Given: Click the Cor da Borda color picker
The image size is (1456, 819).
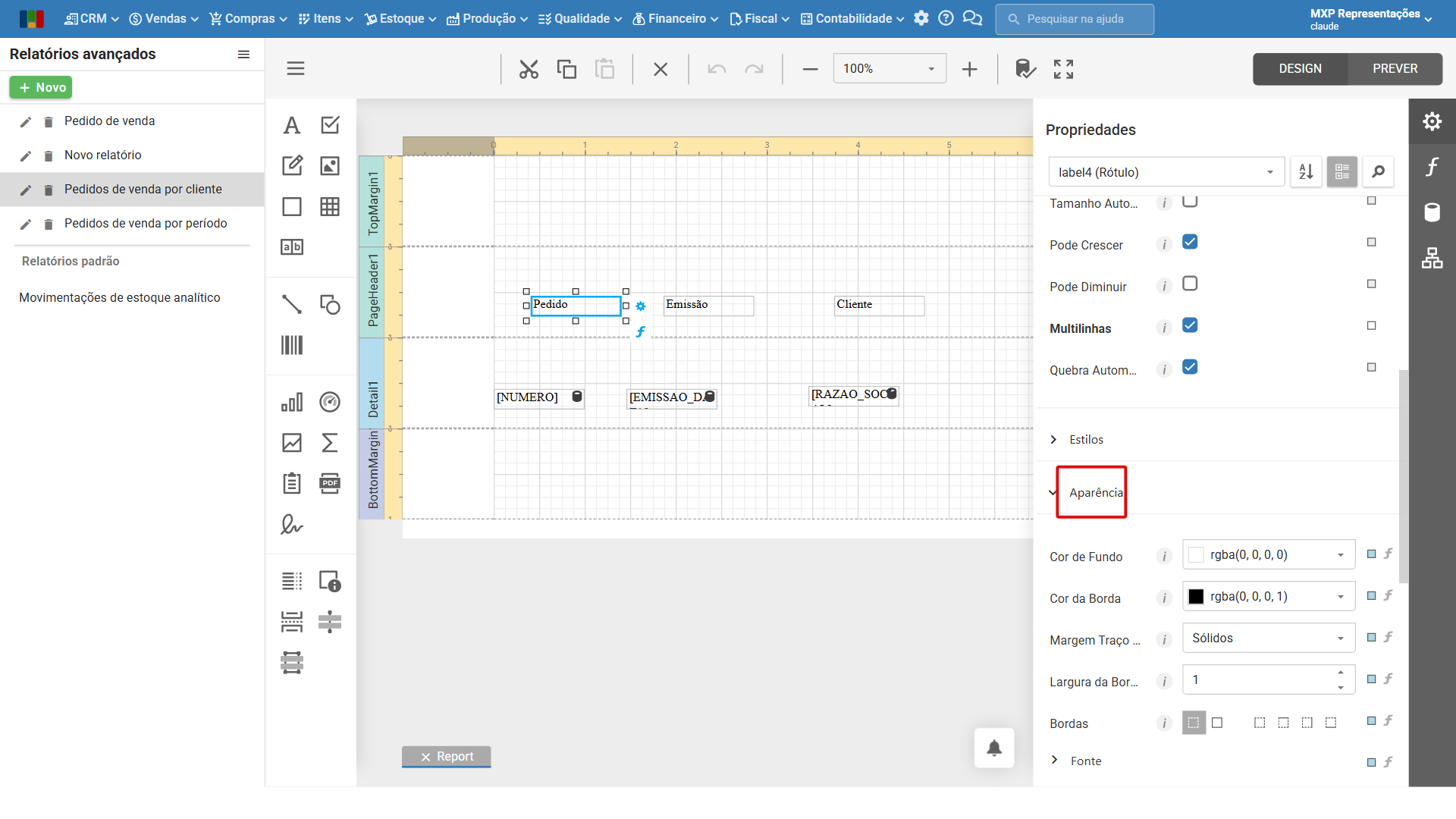Looking at the screenshot, I should tap(1269, 596).
